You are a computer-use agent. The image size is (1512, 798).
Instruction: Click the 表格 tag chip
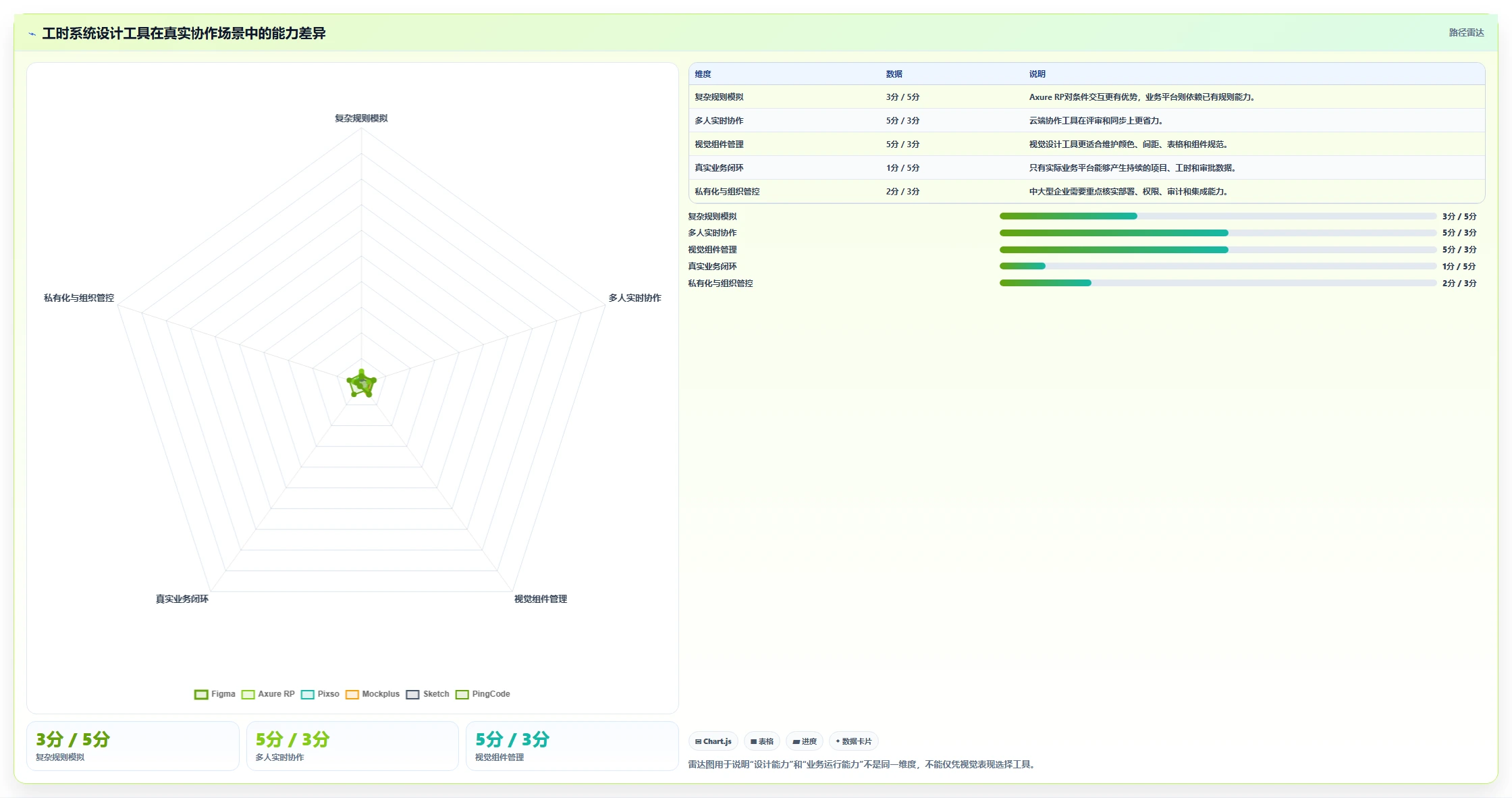pyautogui.click(x=762, y=741)
